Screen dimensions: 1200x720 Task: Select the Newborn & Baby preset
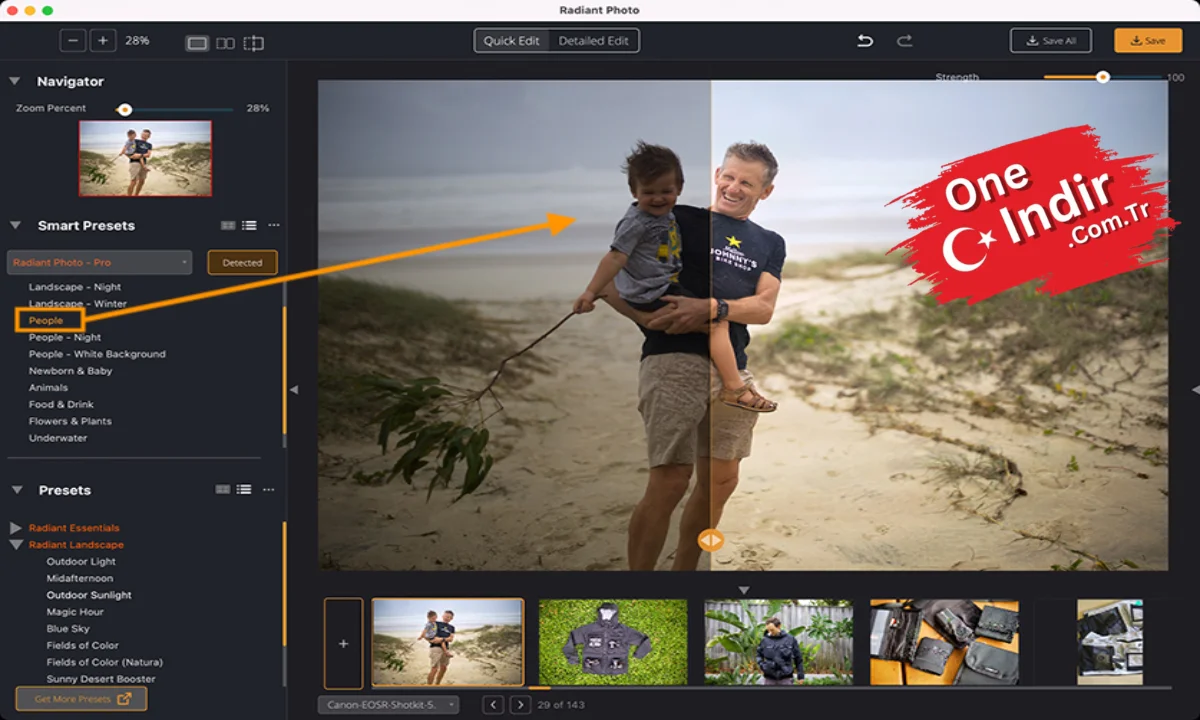[x=70, y=371]
